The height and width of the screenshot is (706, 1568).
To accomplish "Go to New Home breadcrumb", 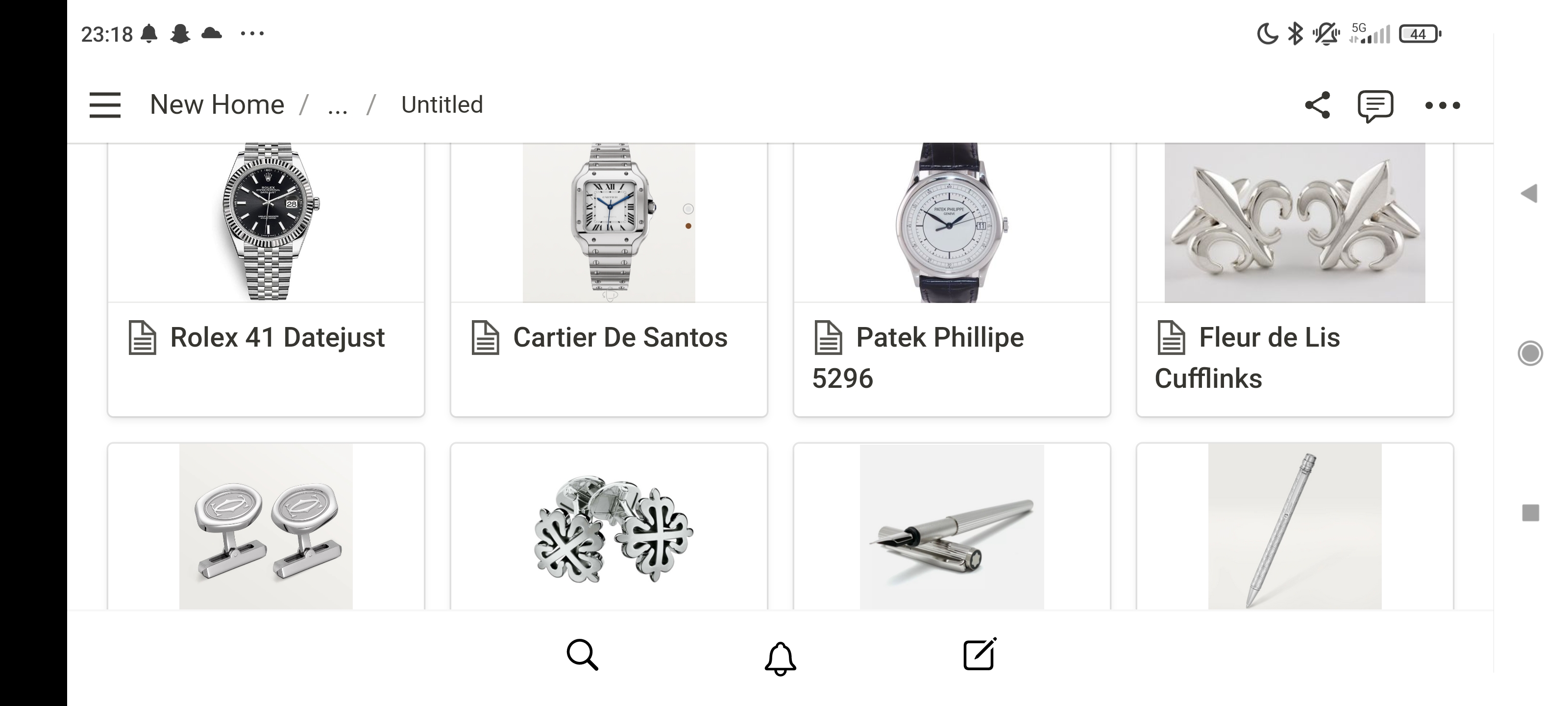I will coord(217,105).
